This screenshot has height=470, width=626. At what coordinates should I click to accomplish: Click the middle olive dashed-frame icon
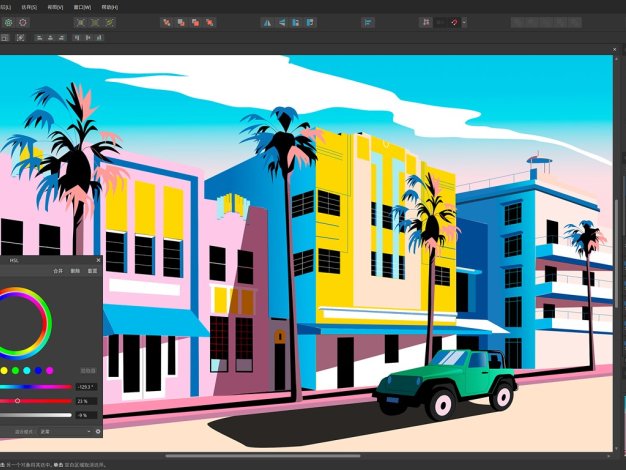point(95,23)
